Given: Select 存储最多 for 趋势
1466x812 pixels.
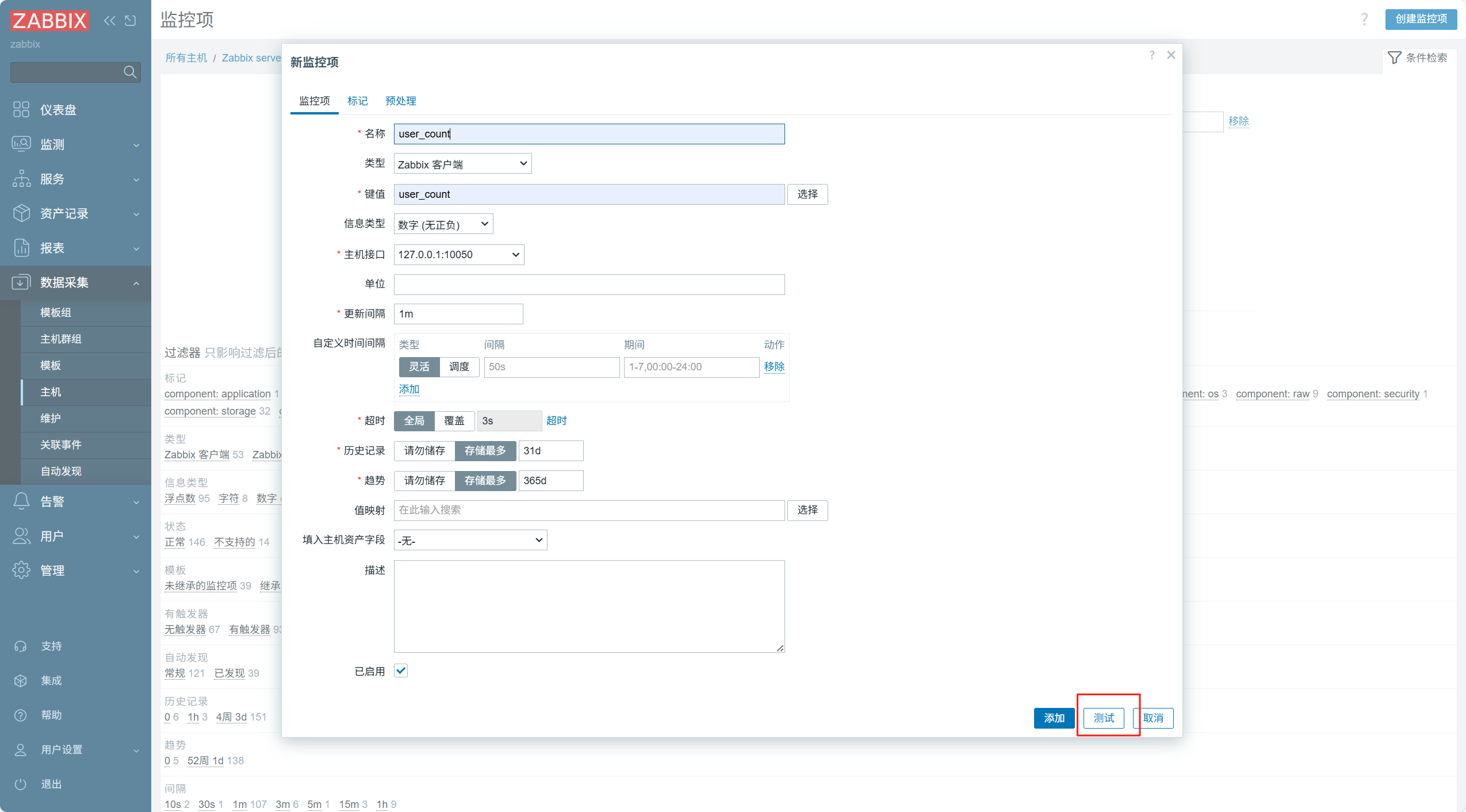Looking at the screenshot, I should [x=485, y=480].
